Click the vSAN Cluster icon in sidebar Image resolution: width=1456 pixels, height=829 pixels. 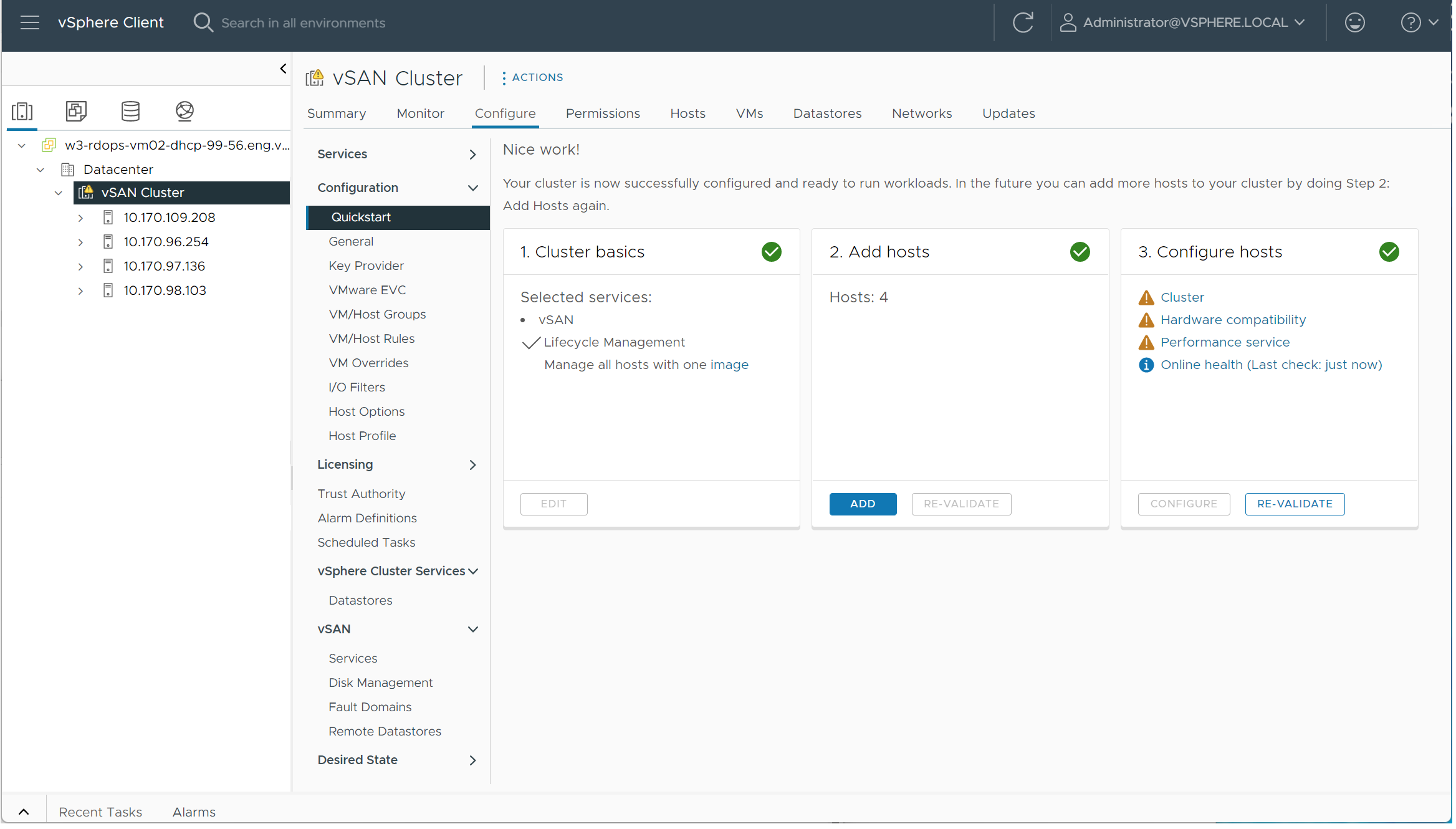85,192
